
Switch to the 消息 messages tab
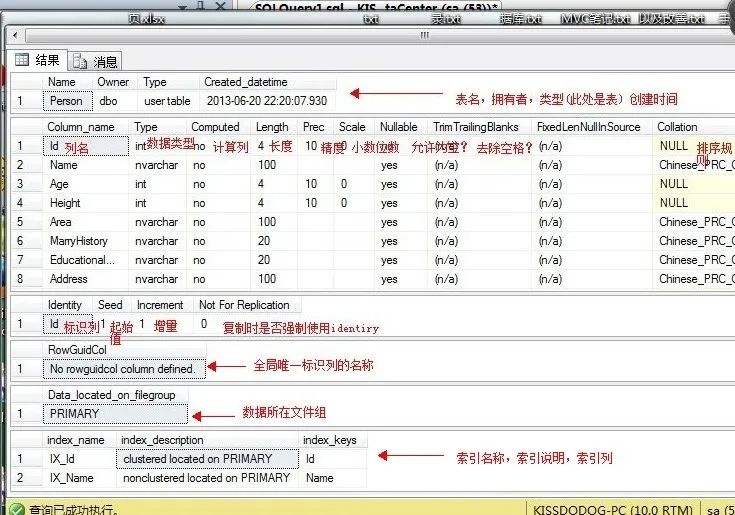click(x=96, y=61)
